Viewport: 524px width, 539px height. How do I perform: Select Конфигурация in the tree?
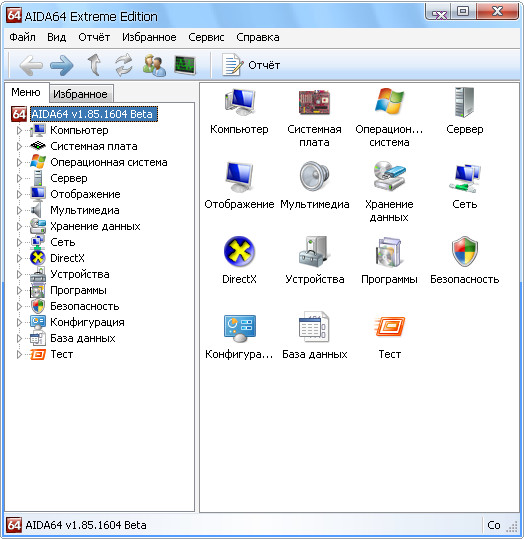click(87, 322)
